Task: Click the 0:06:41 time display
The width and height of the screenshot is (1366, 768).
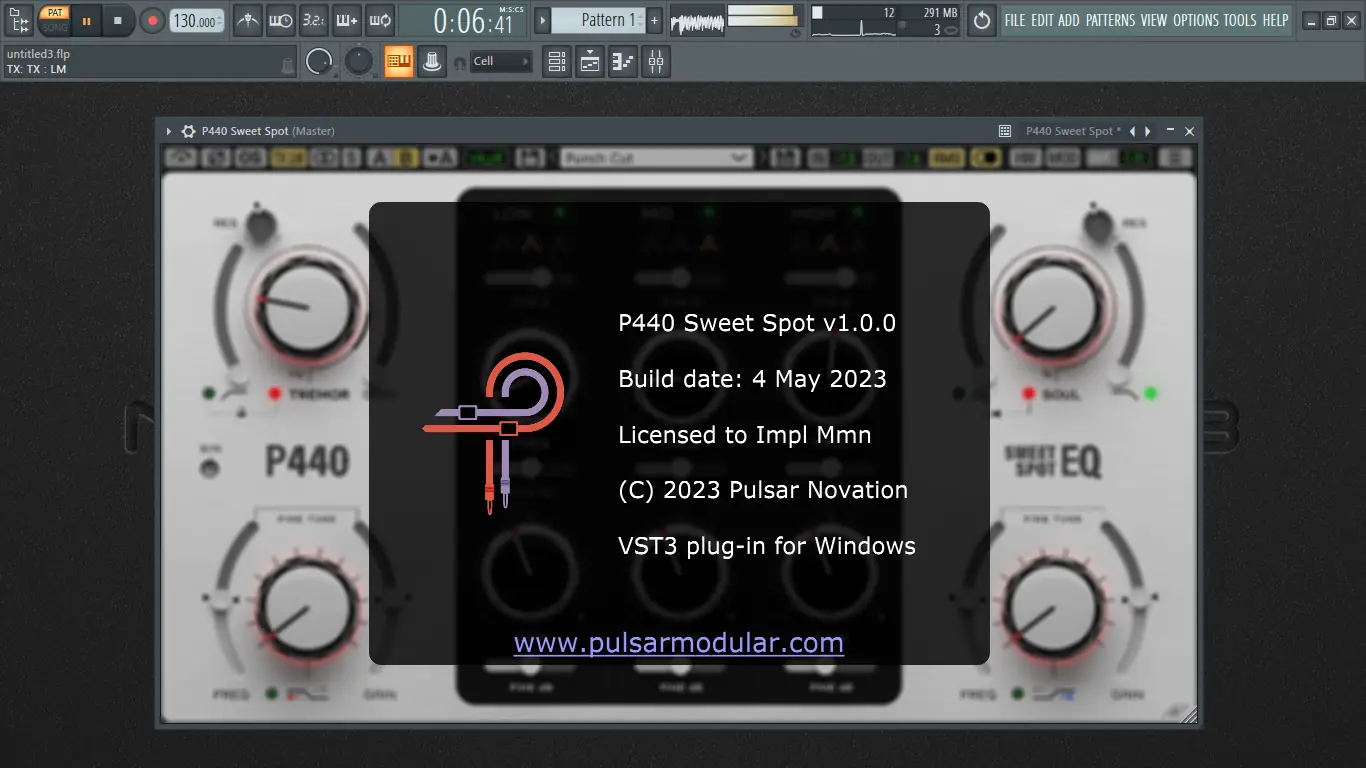Action: pyautogui.click(x=472, y=20)
